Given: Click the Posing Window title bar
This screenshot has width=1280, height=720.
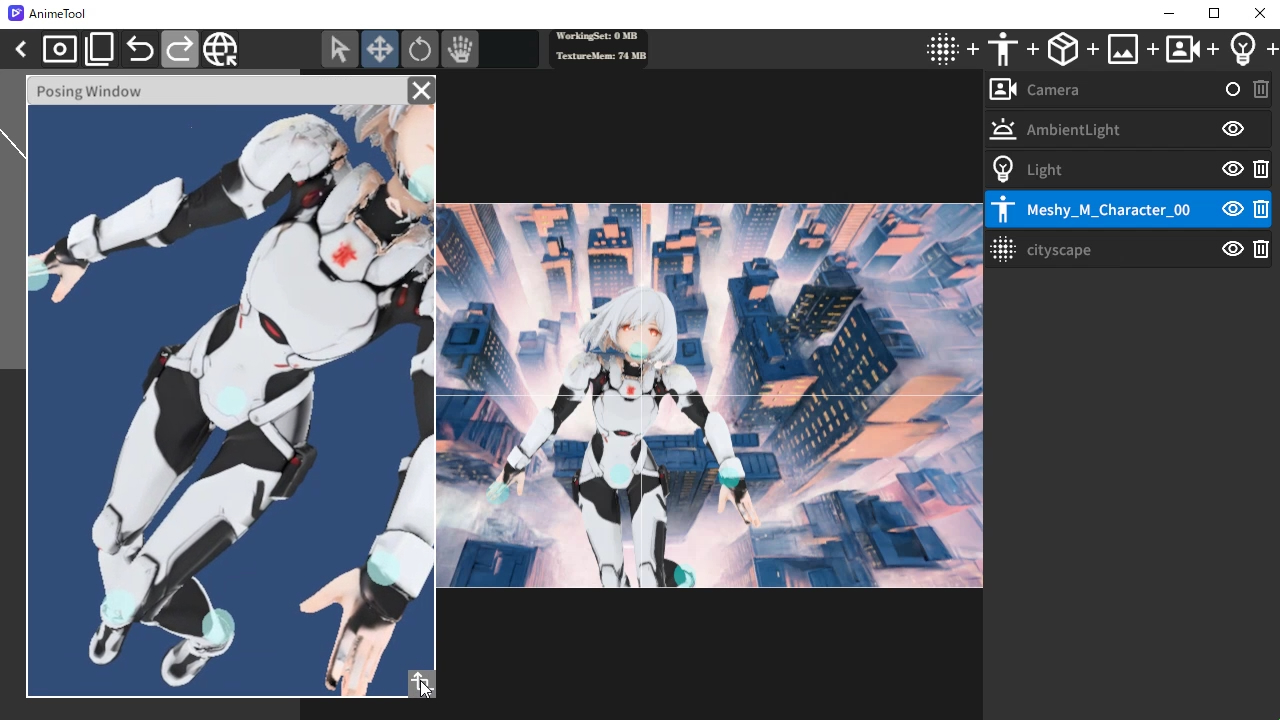Looking at the screenshot, I should pos(218,91).
